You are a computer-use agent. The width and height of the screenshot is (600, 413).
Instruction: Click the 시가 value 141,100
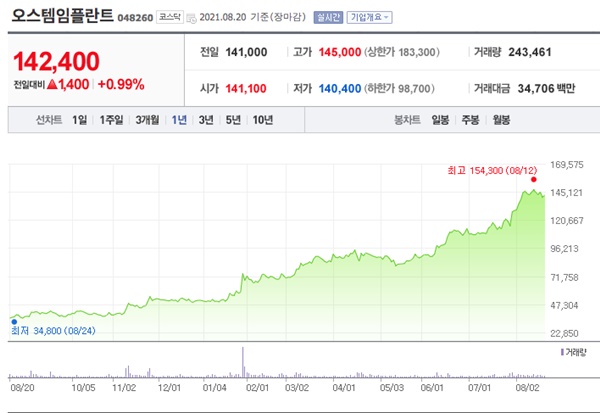click(x=246, y=88)
